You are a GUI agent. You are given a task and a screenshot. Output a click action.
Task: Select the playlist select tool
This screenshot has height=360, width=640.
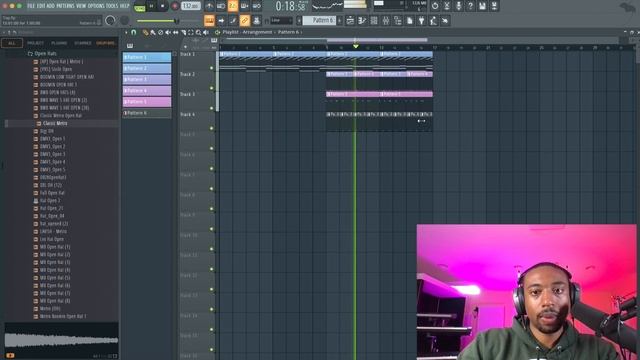click(191, 32)
